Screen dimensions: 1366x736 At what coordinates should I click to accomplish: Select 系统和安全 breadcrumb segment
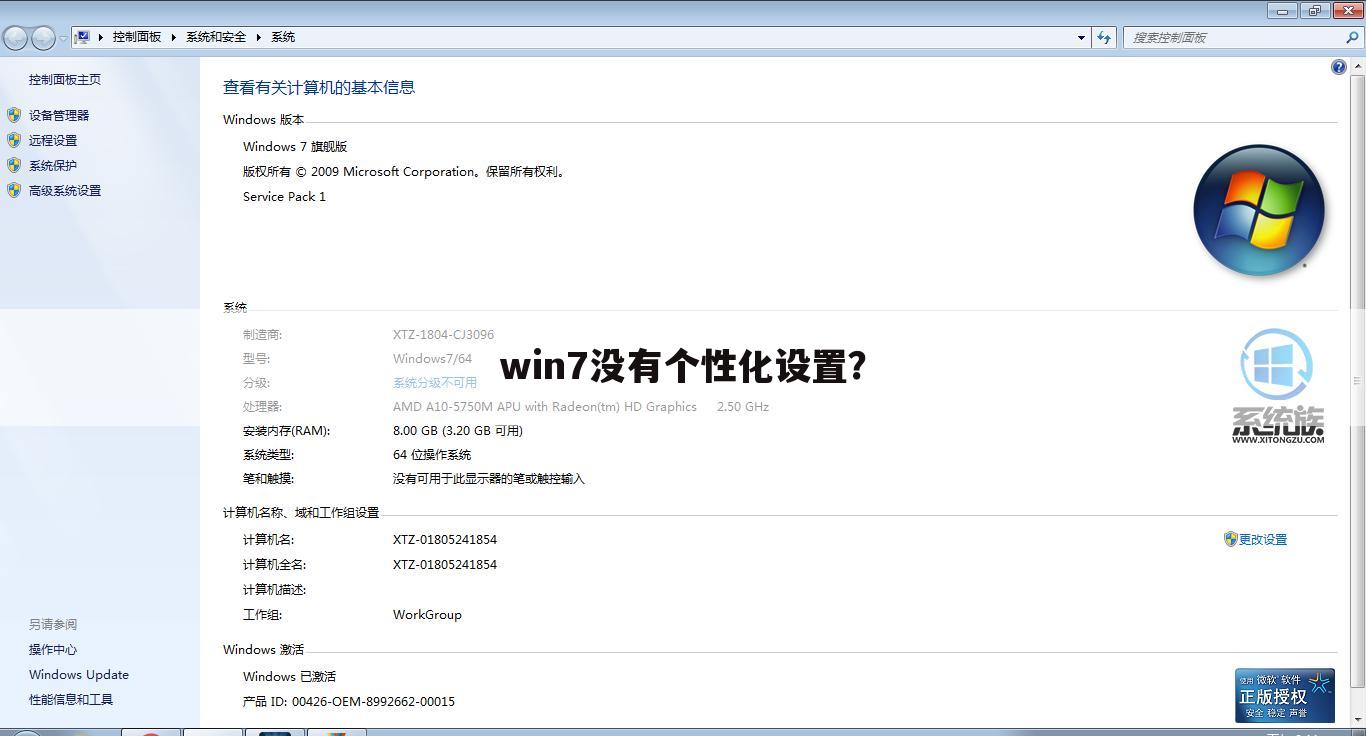pos(216,37)
